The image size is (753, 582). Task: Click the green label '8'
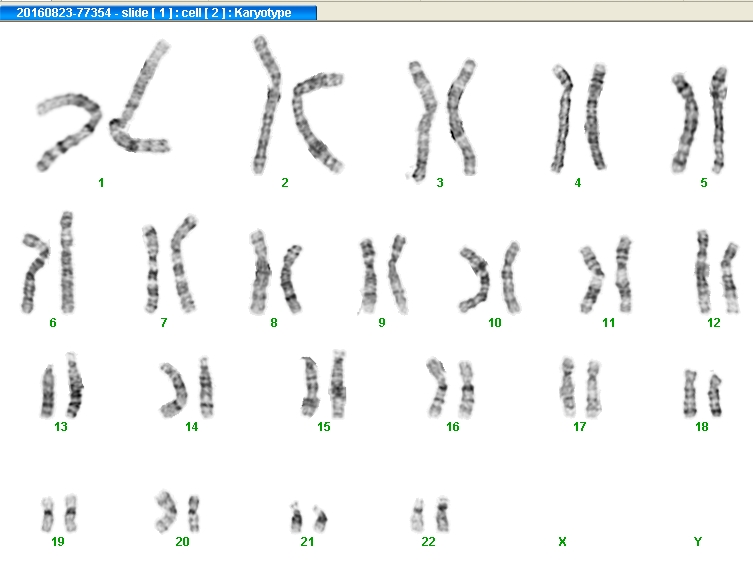coord(274,323)
